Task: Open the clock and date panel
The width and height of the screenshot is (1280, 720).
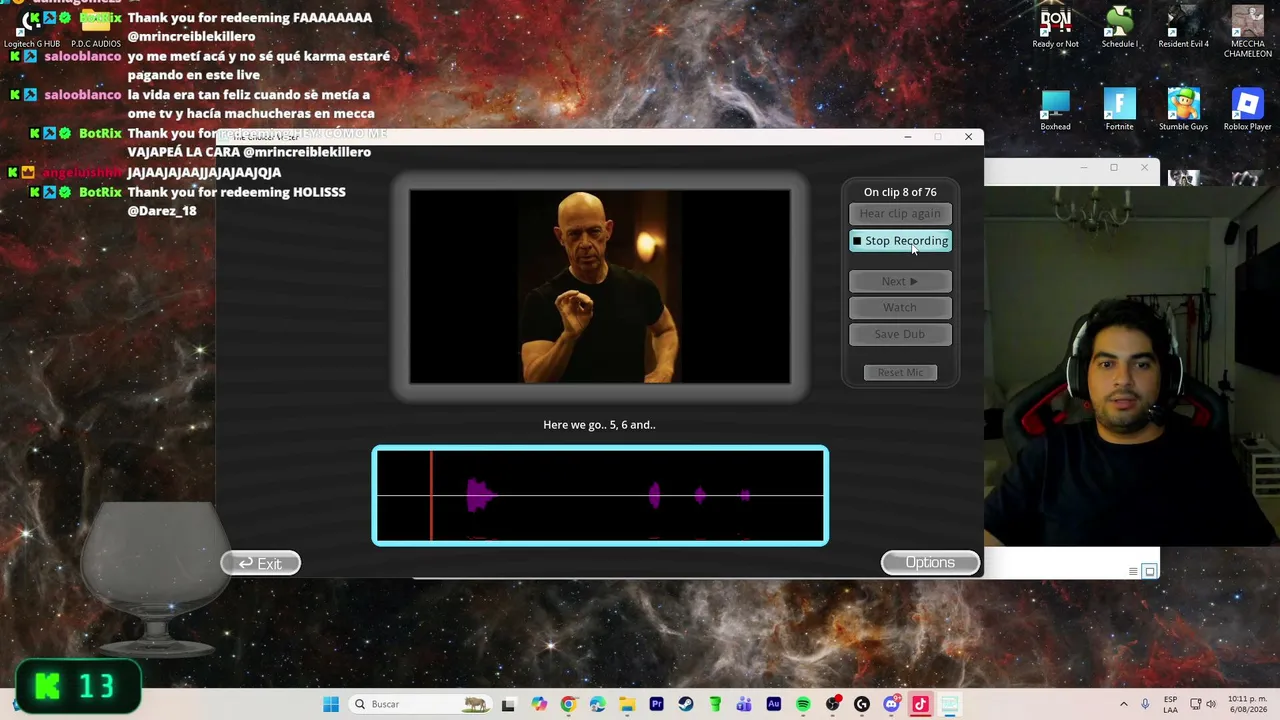Action: coord(1249,704)
